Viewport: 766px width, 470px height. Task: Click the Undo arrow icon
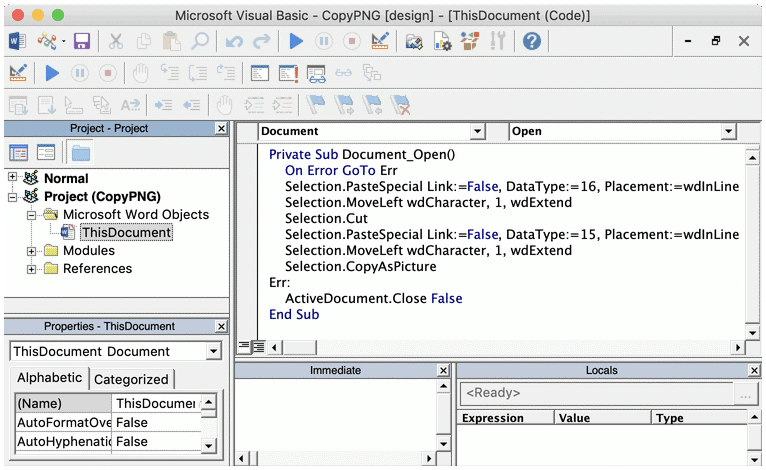tap(234, 42)
